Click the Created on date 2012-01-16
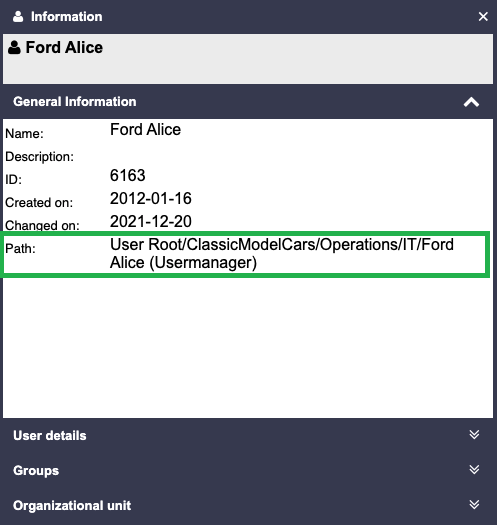497x525 pixels. (x=151, y=199)
